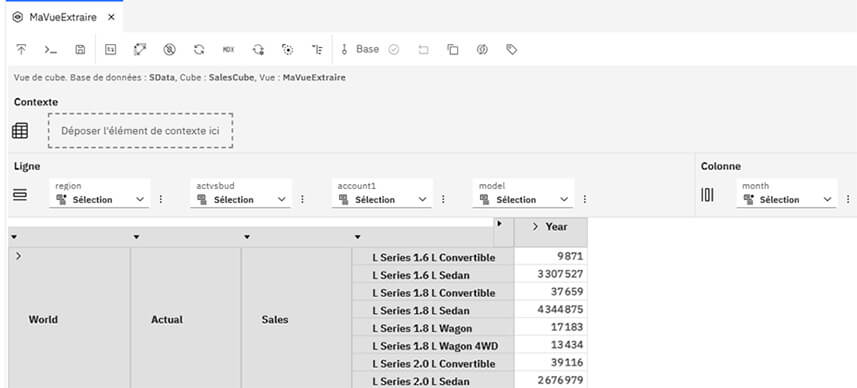Click the cell with value 9871

551,256
